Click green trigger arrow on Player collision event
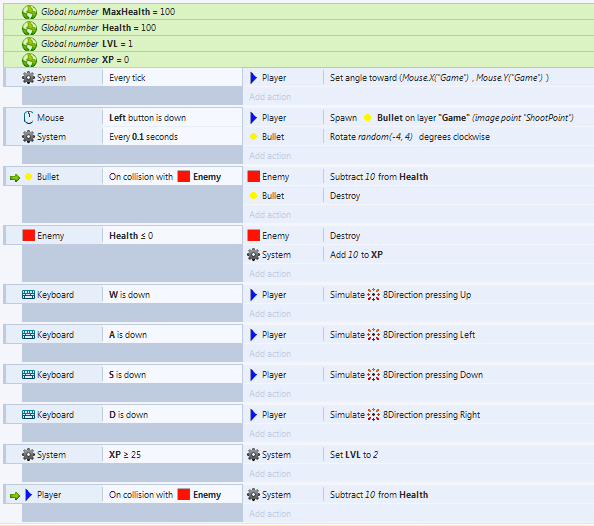 (15, 495)
